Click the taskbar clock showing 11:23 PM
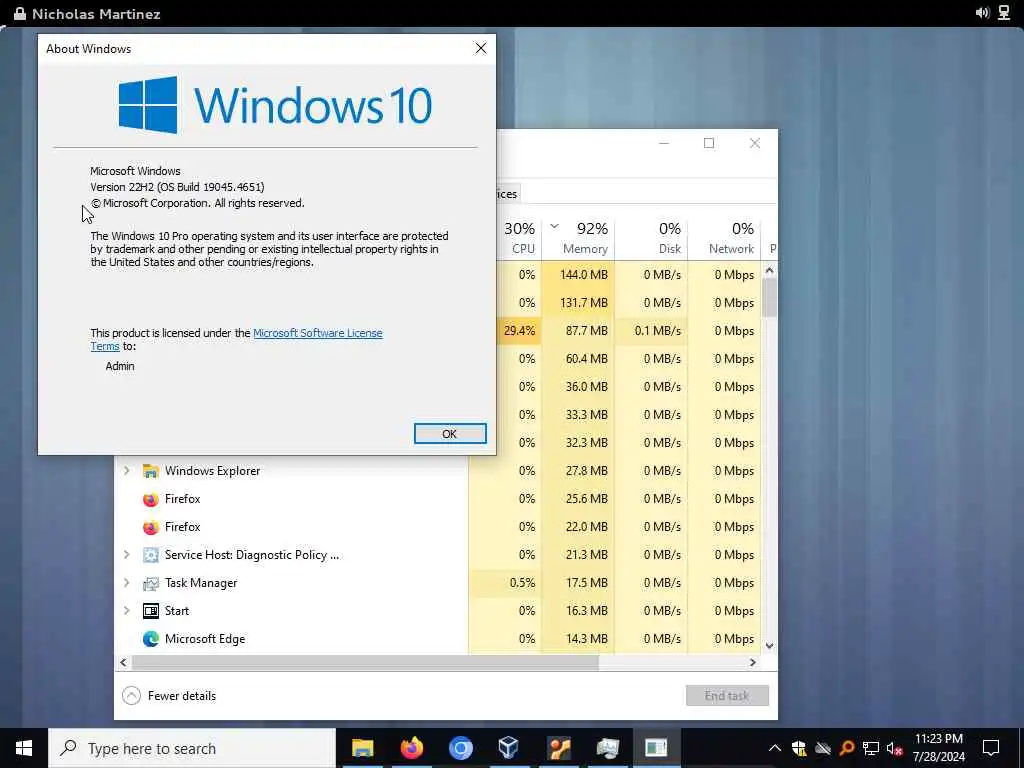 point(939,748)
